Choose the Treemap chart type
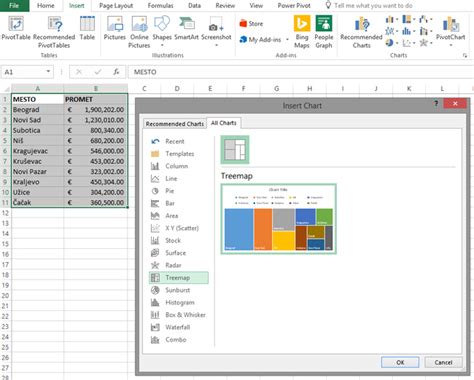Image resolution: width=474 pixels, height=380 pixels. pos(179,278)
